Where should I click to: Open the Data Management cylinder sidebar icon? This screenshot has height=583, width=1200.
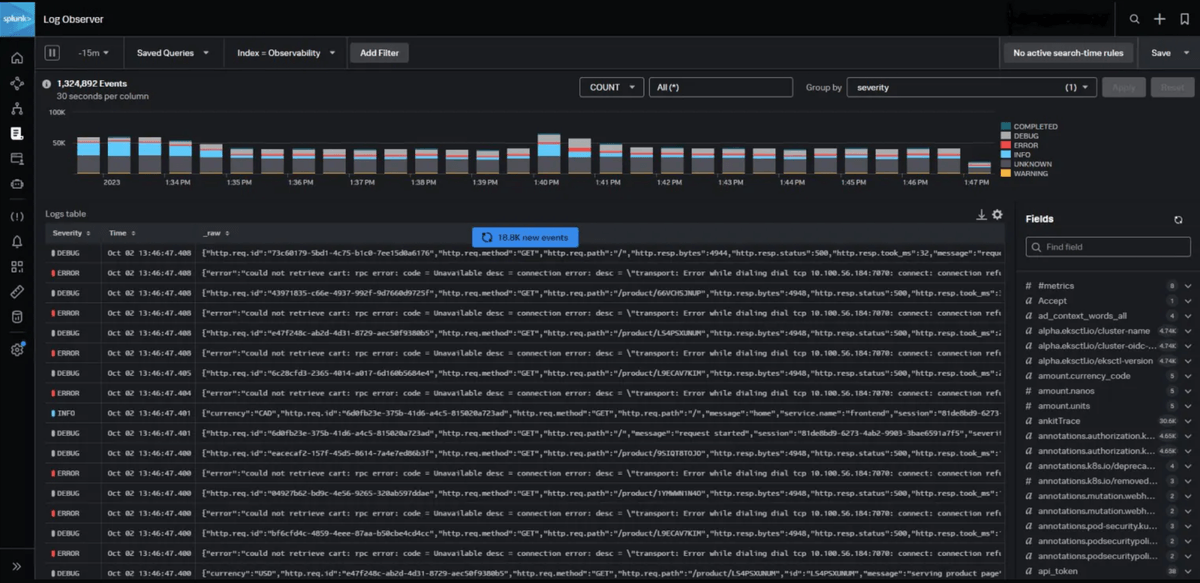17,316
